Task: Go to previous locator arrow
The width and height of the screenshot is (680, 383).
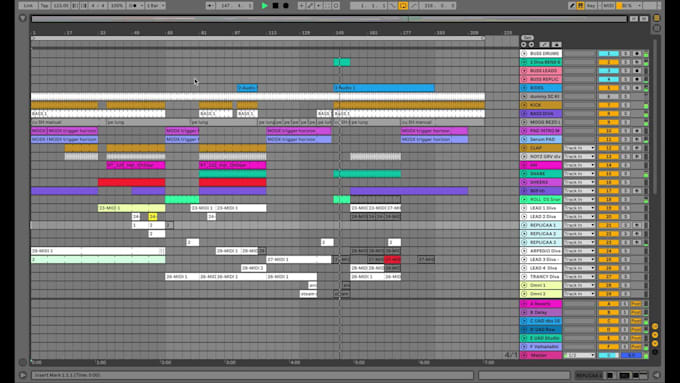Action: click(523, 44)
